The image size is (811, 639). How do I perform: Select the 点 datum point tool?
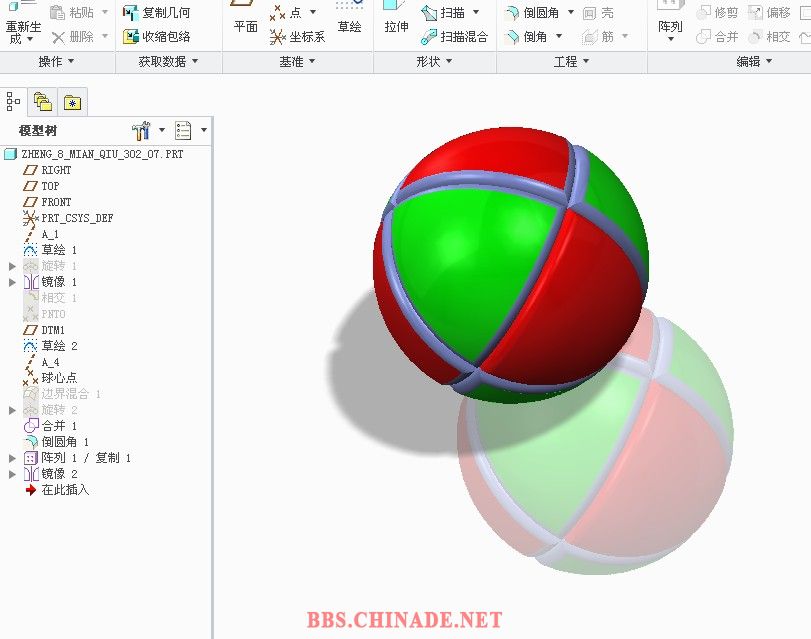pyautogui.click(x=286, y=12)
